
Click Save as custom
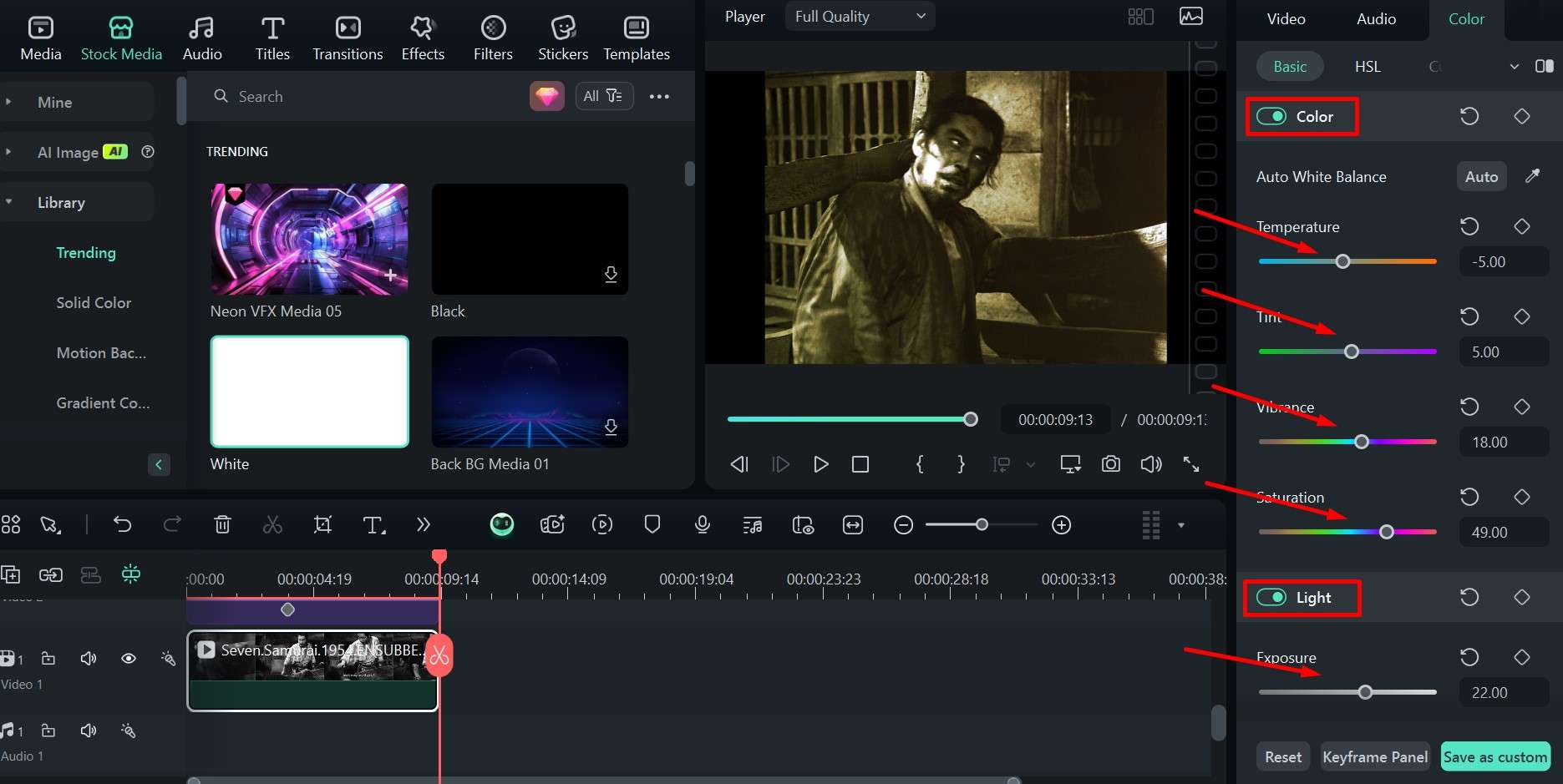click(x=1494, y=756)
